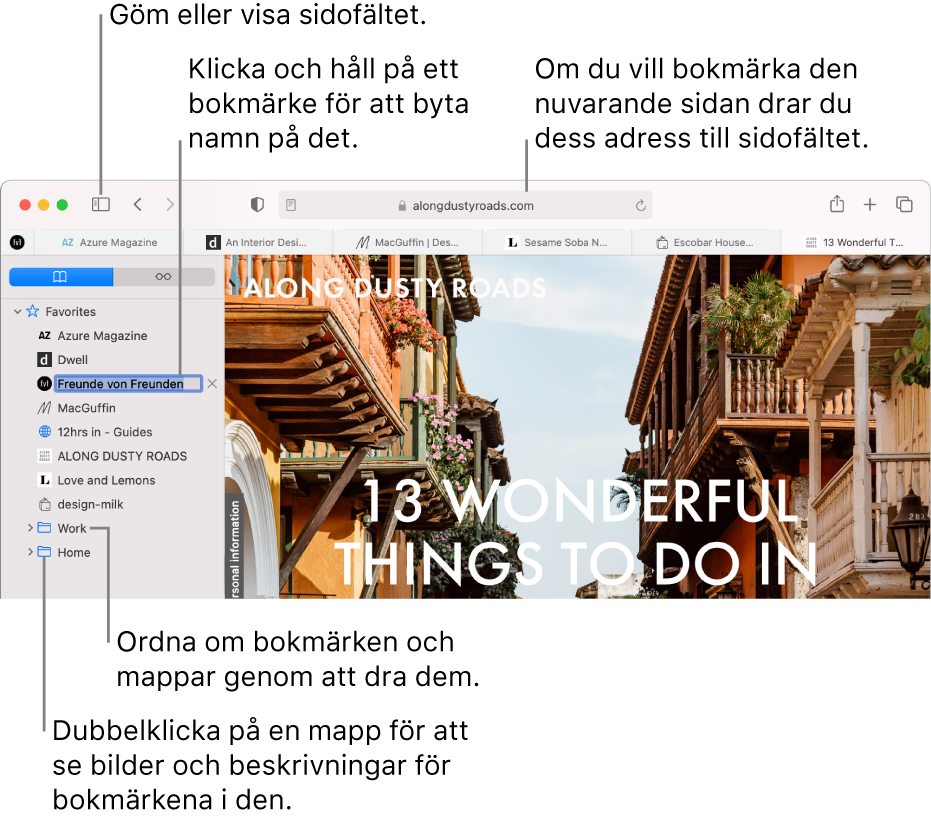931x822 pixels.
Task: Open the Share menu icon
Action: coord(837,204)
